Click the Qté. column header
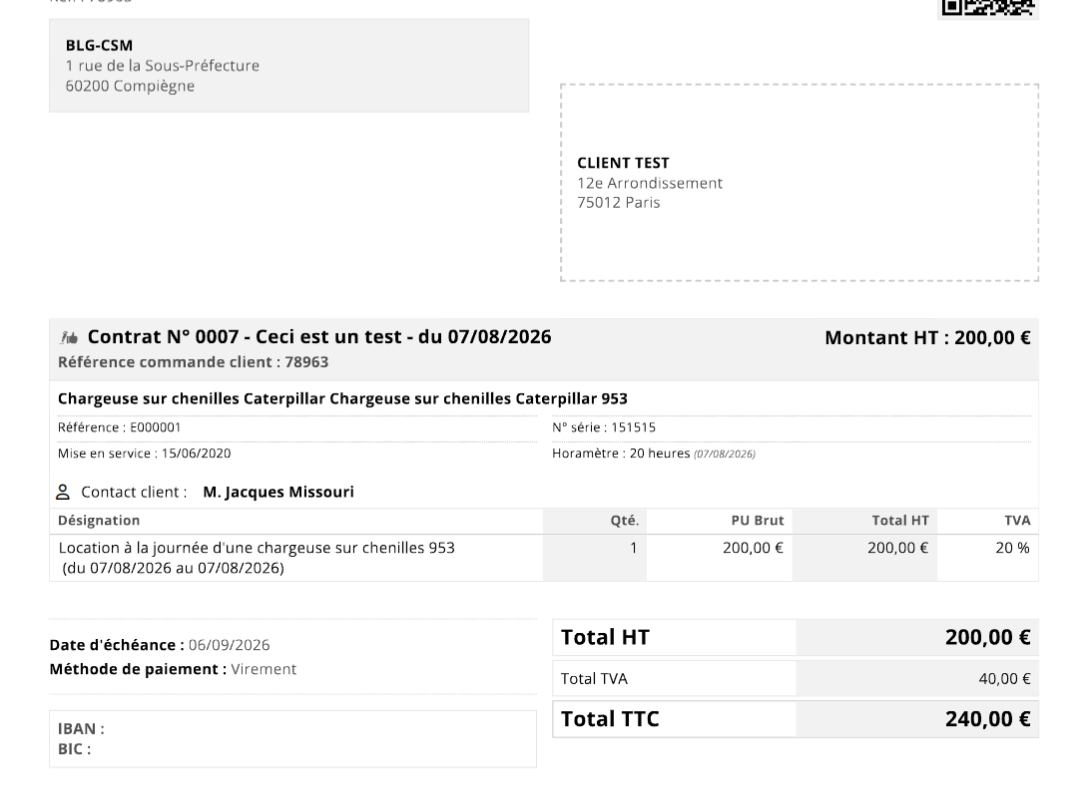 (625, 521)
